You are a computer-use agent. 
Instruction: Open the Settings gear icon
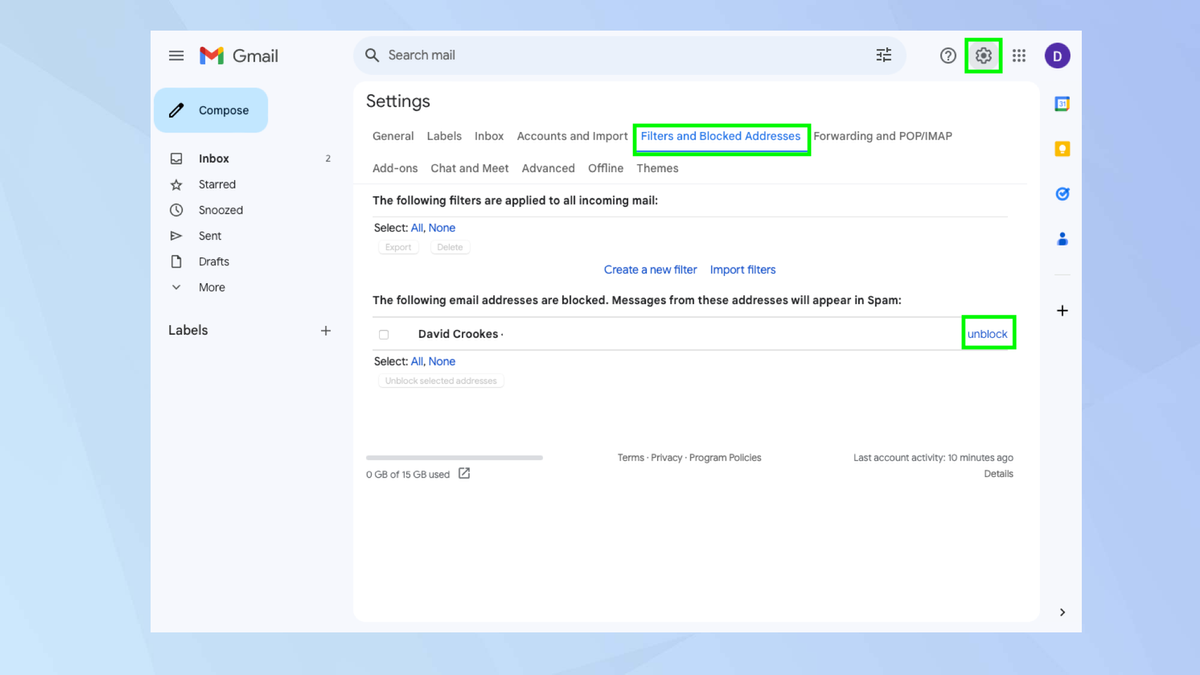tap(982, 55)
